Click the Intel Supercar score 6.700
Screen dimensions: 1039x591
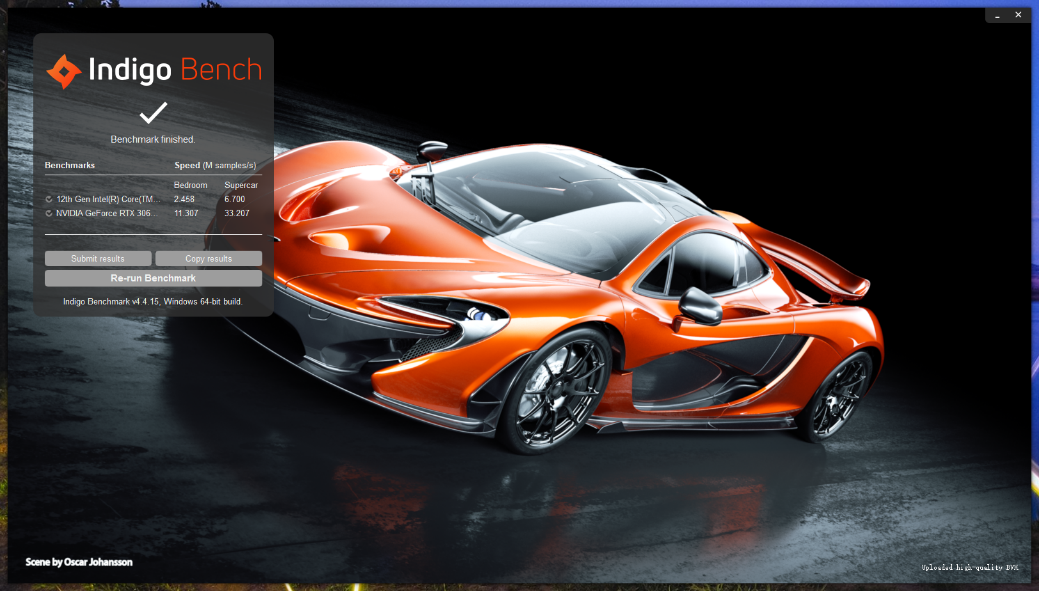point(235,199)
